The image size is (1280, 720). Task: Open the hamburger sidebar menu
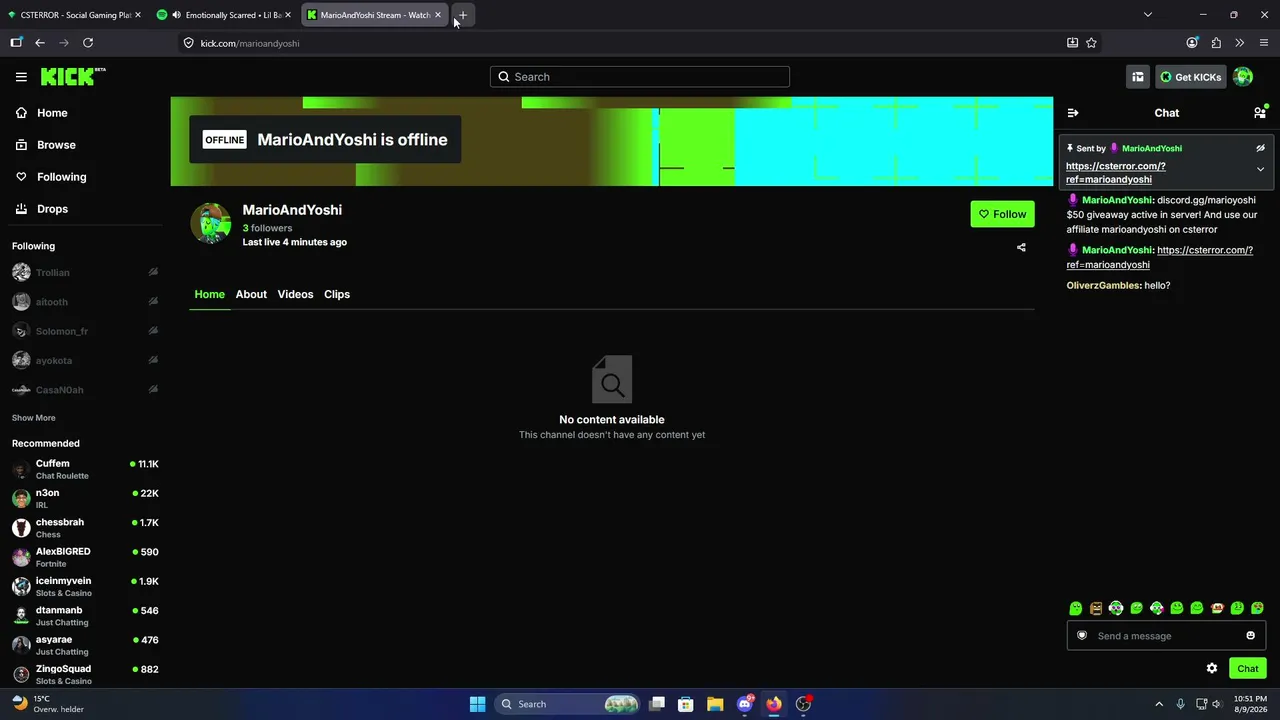pyautogui.click(x=21, y=77)
